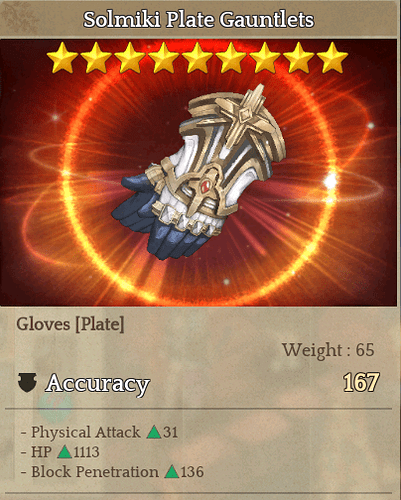This screenshot has width=401, height=500.
Task: Click the Block Penetration 136 line
Action: click(112, 472)
